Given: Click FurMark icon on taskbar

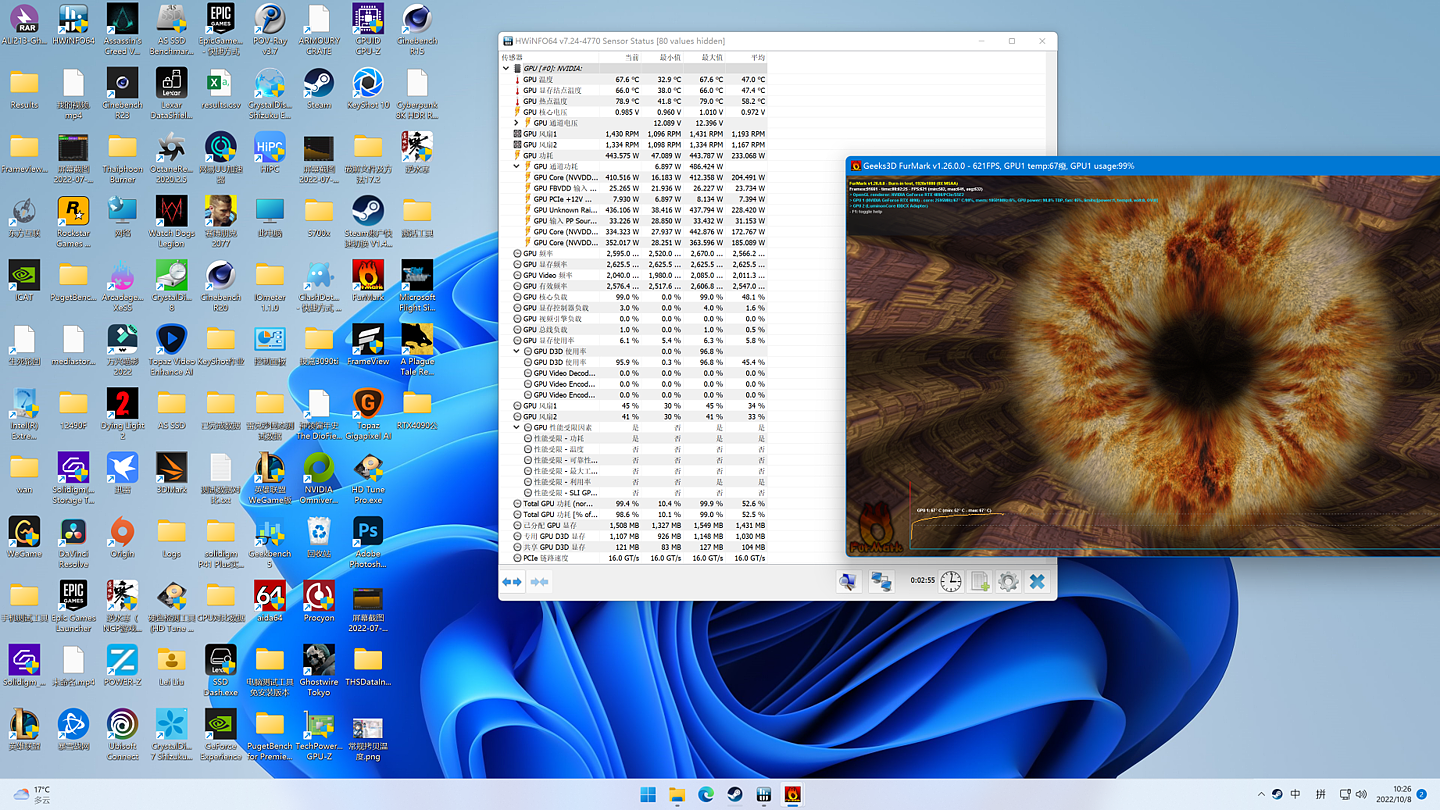Looking at the screenshot, I should pyautogui.click(x=793, y=795).
